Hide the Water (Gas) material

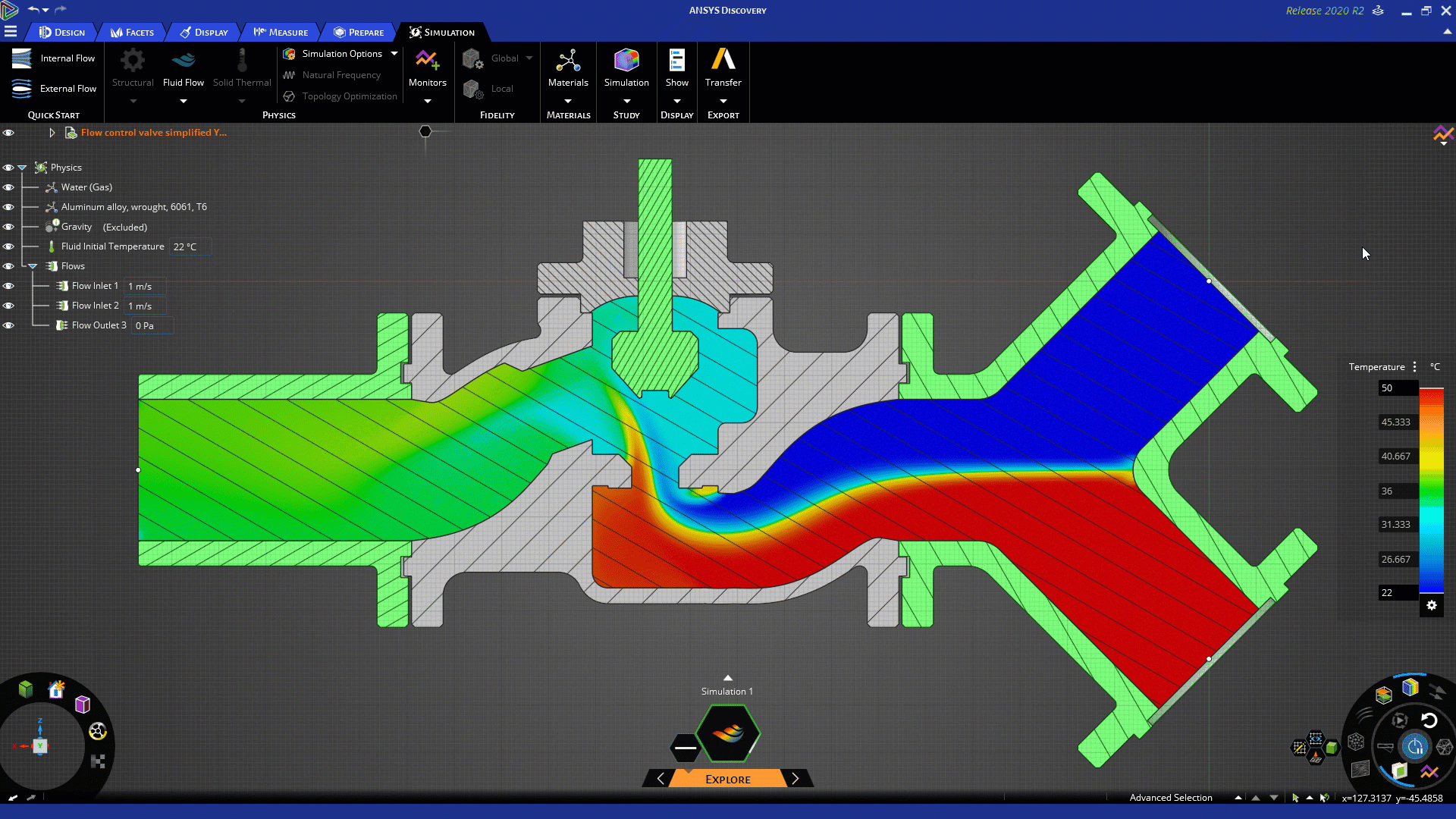pyautogui.click(x=8, y=187)
